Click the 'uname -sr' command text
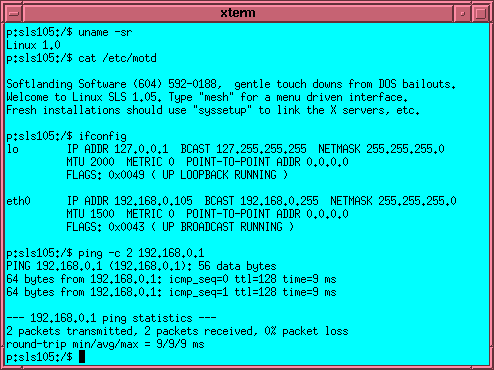This screenshot has height=370, width=494. click(105, 32)
